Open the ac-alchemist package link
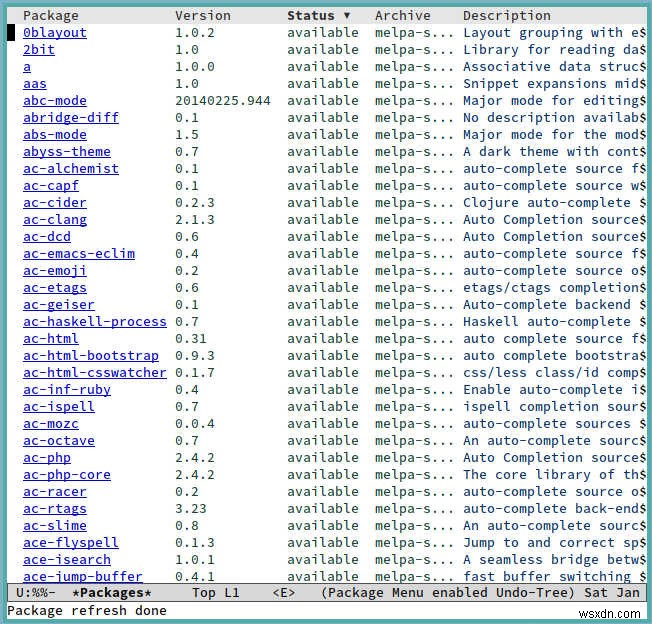Image resolution: width=652 pixels, height=624 pixels. [71, 169]
